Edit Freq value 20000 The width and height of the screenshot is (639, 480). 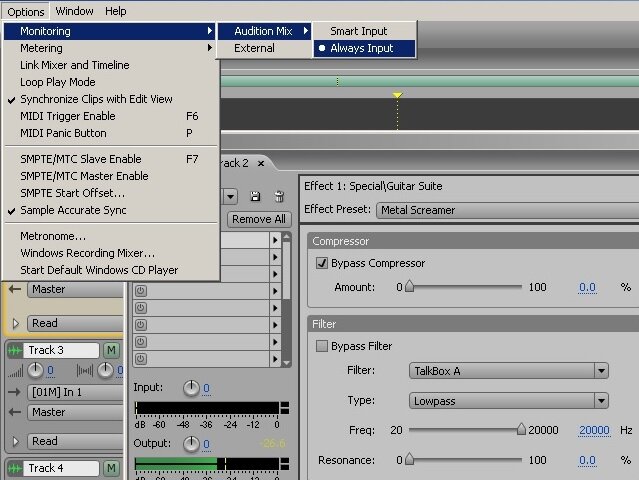tap(594, 430)
